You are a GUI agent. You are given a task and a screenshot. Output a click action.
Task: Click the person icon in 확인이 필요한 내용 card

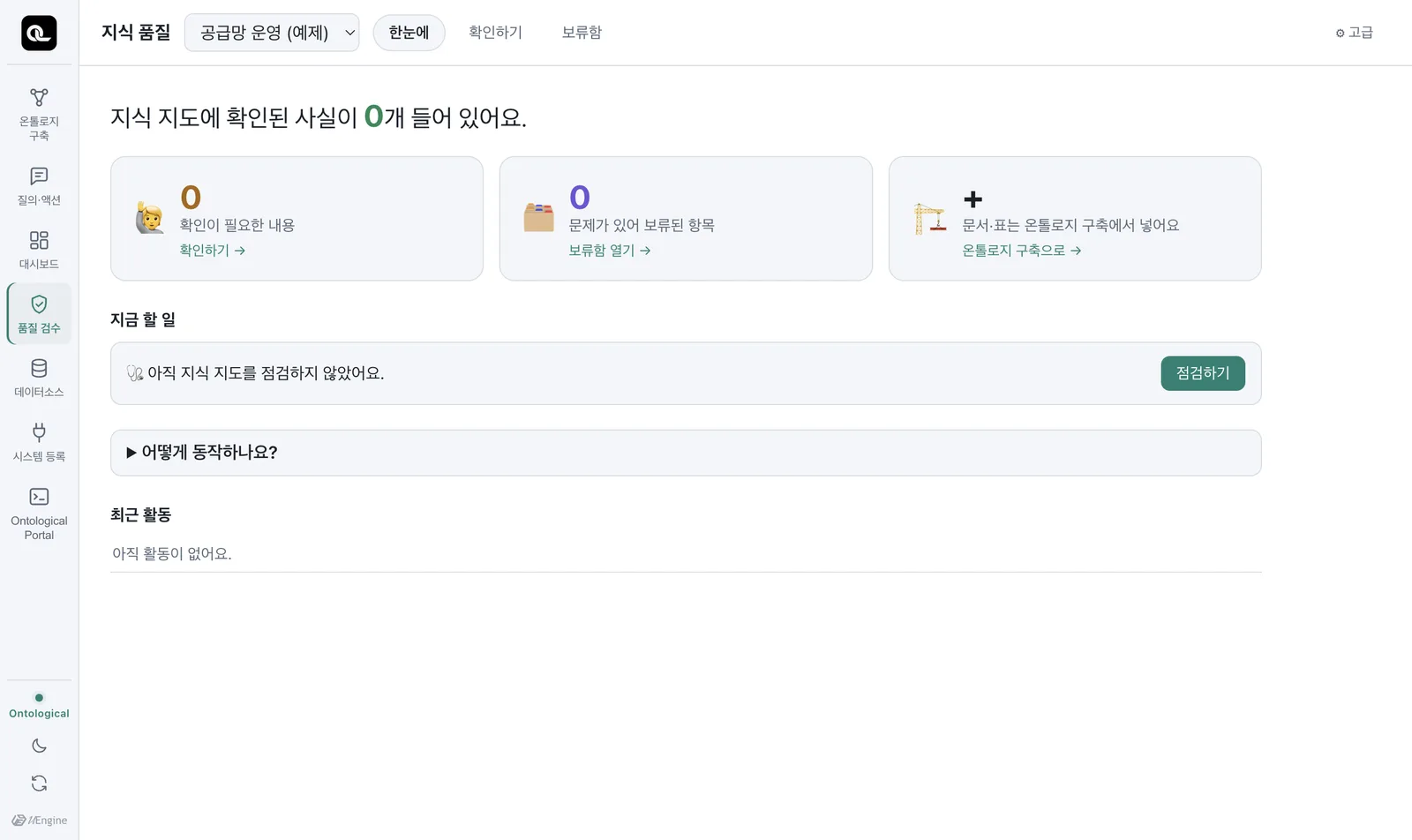coord(150,218)
